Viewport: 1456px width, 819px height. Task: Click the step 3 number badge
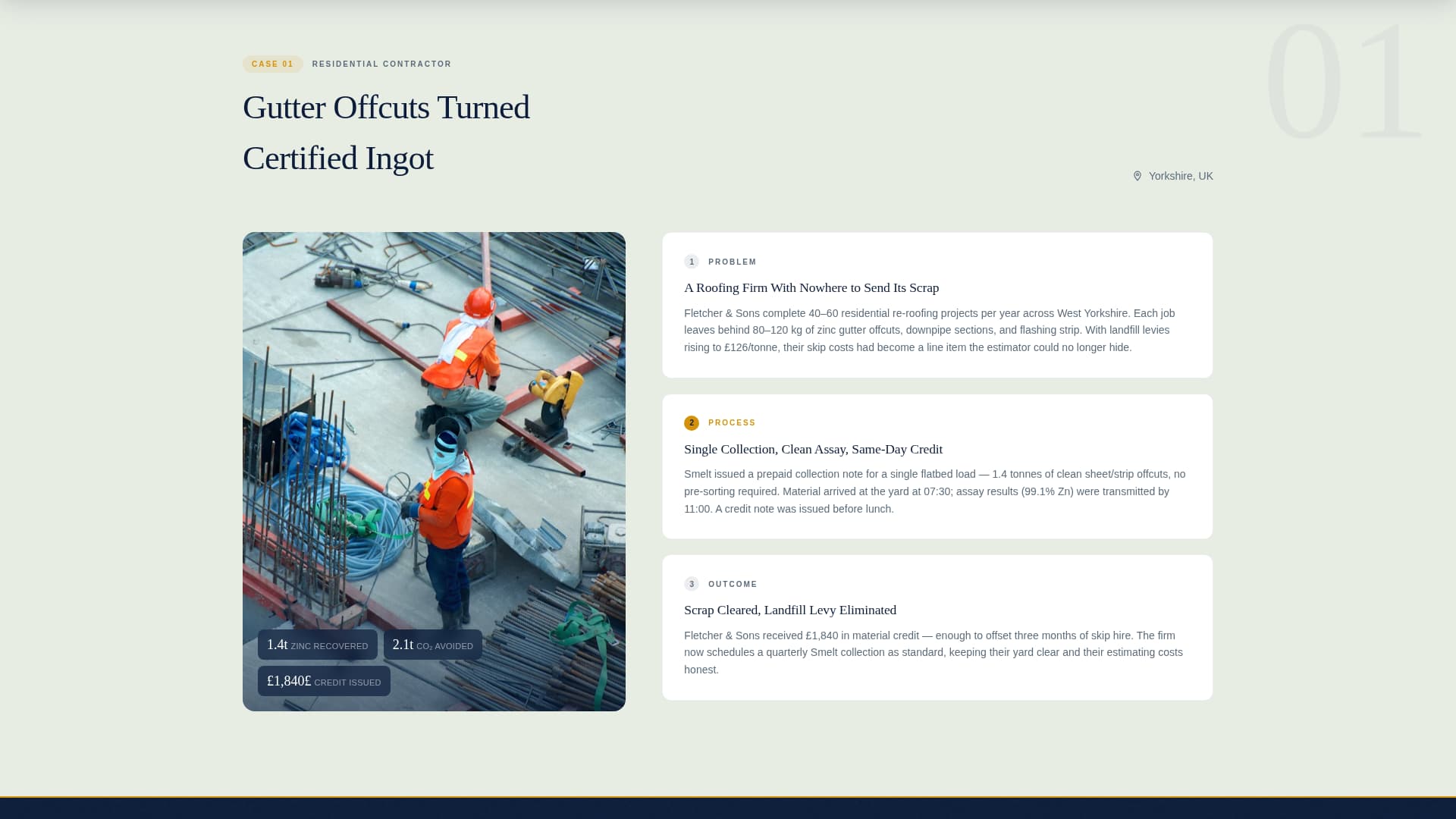coord(692,584)
